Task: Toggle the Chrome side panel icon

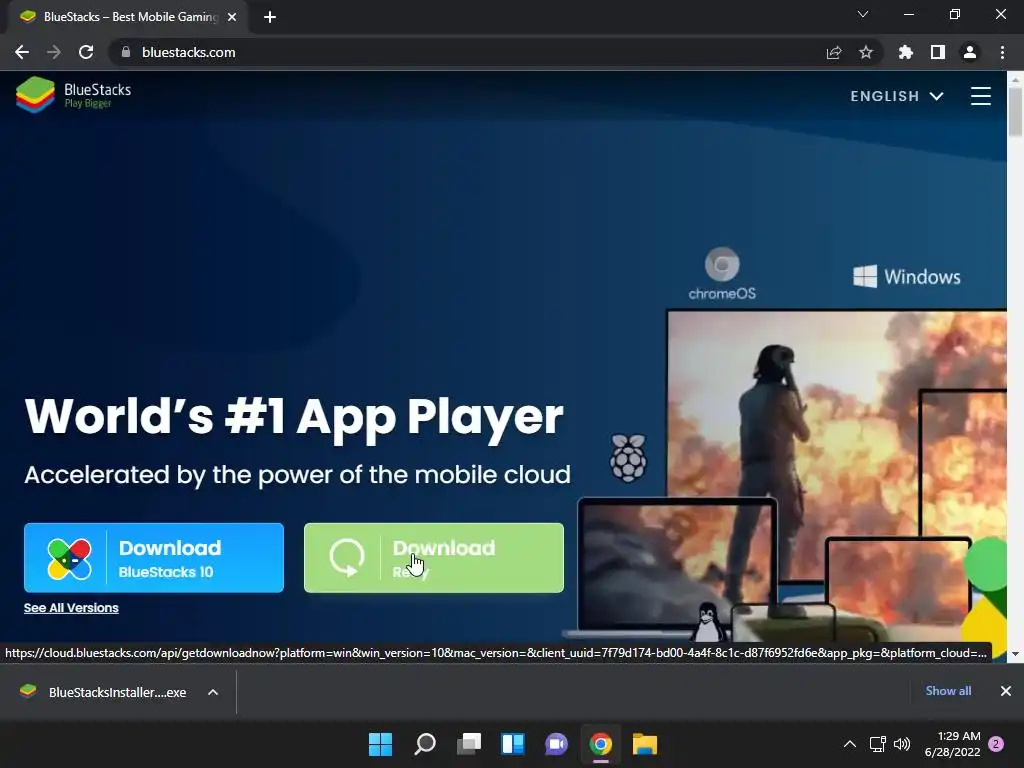Action: click(938, 52)
